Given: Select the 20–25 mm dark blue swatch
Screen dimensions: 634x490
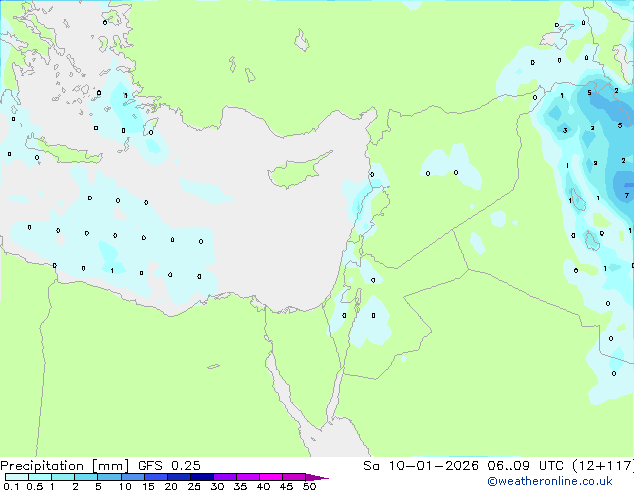Looking at the screenshot, I should (179, 477).
